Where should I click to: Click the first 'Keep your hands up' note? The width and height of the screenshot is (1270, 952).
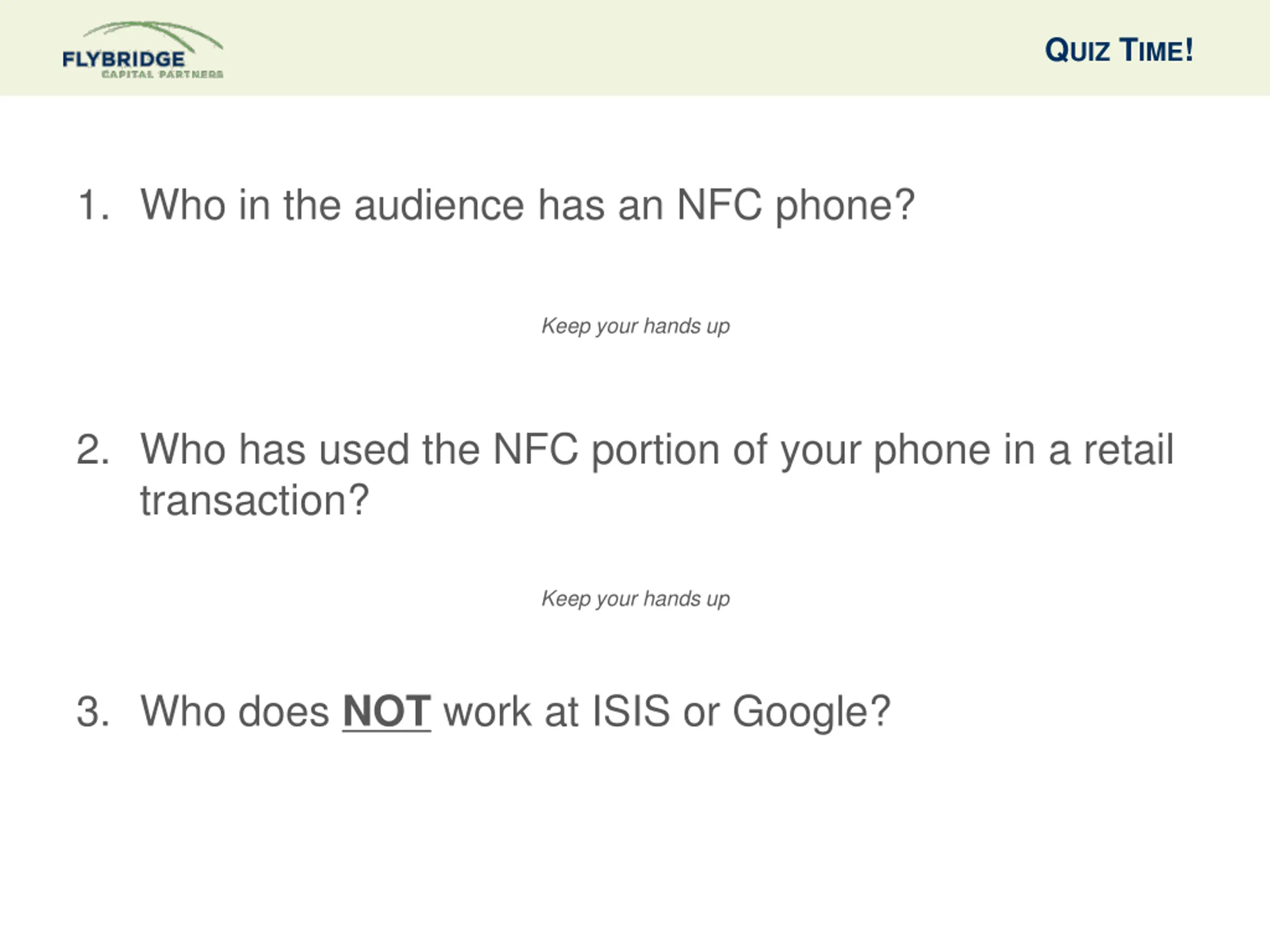[x=635, y=326]
